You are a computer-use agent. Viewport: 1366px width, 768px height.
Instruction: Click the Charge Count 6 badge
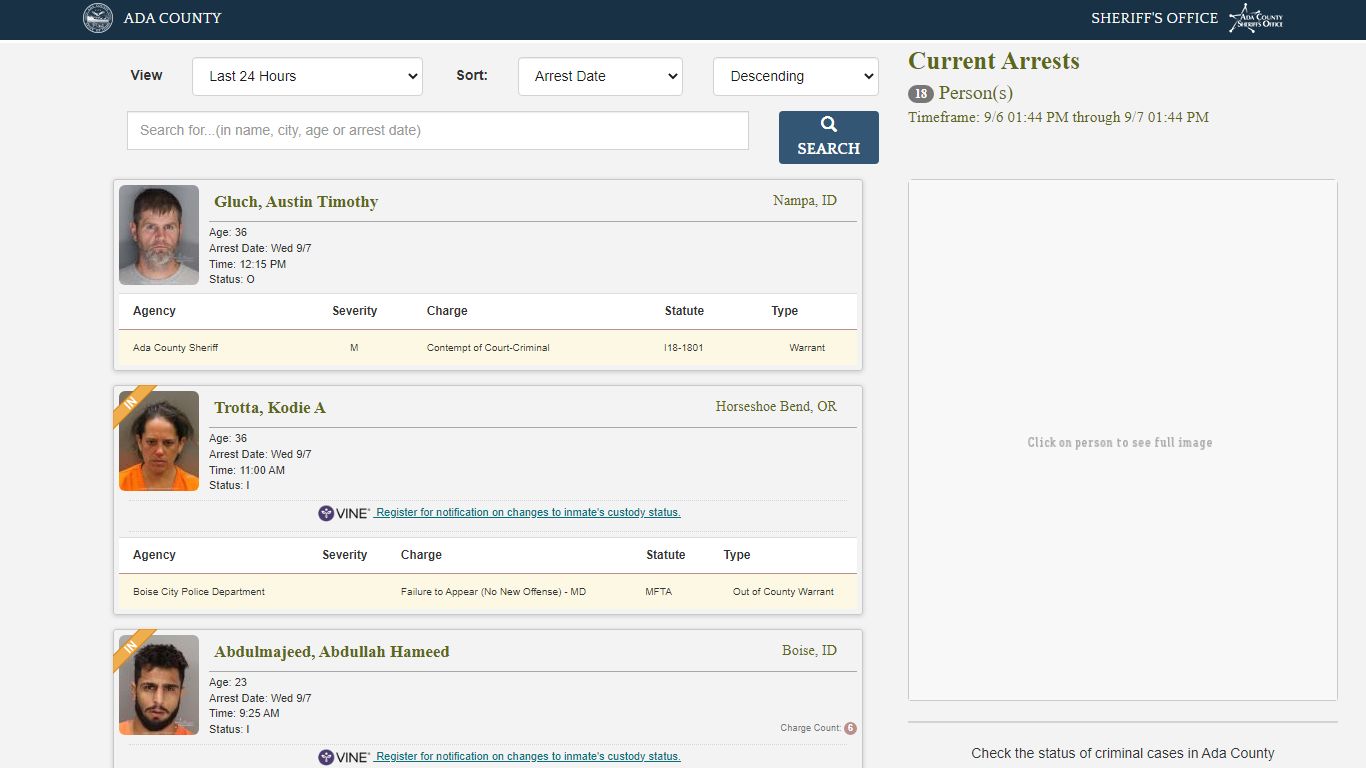[x=850, y=728]
